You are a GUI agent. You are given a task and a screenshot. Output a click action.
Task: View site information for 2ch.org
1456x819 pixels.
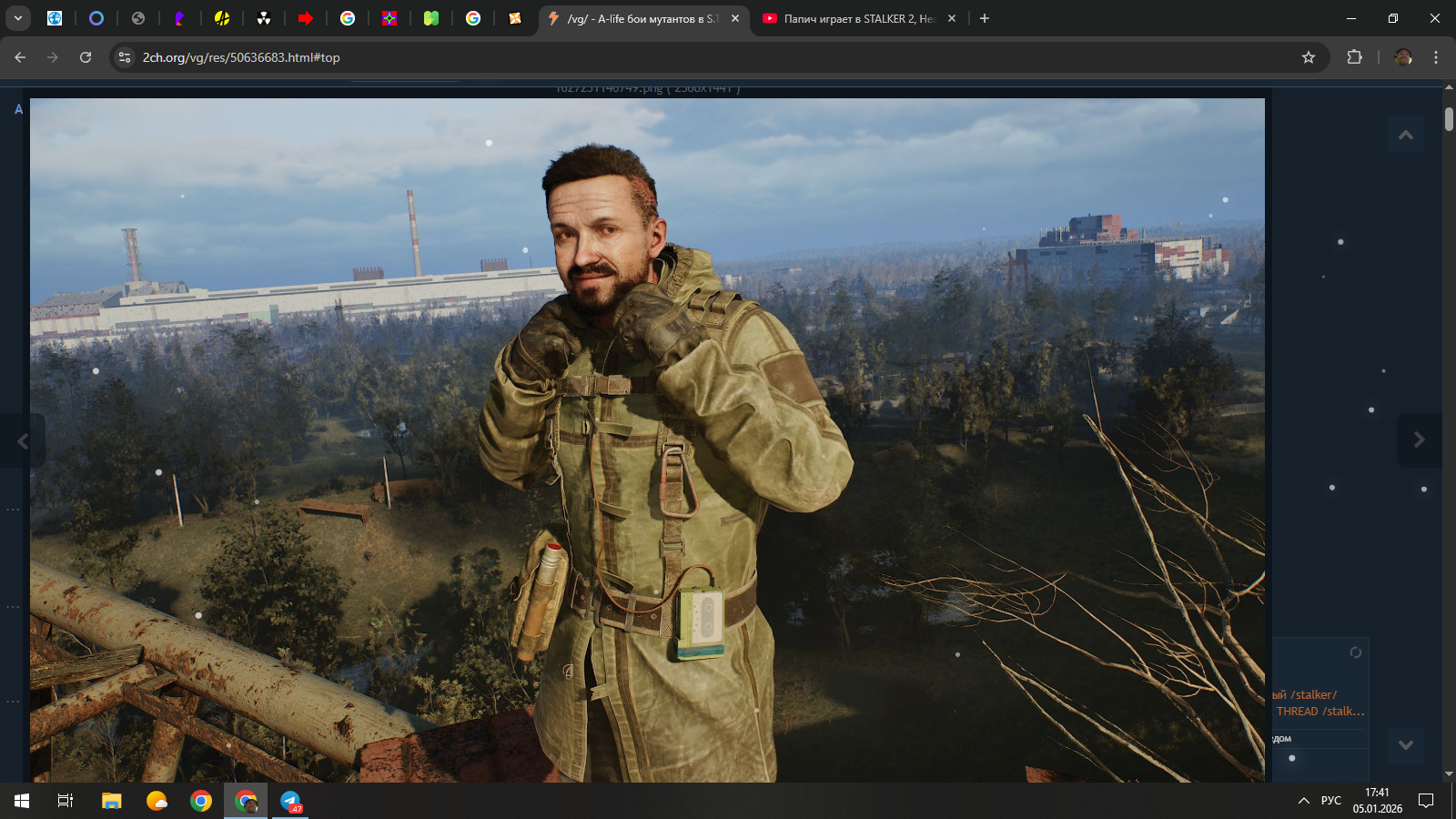click(125, 57)
